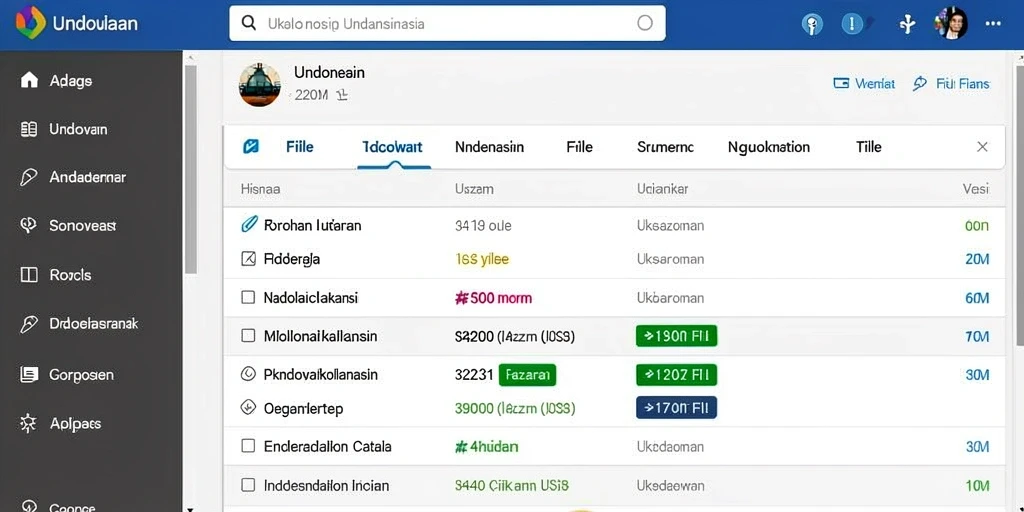Open Undovain in the sidebar

[78, 129]
